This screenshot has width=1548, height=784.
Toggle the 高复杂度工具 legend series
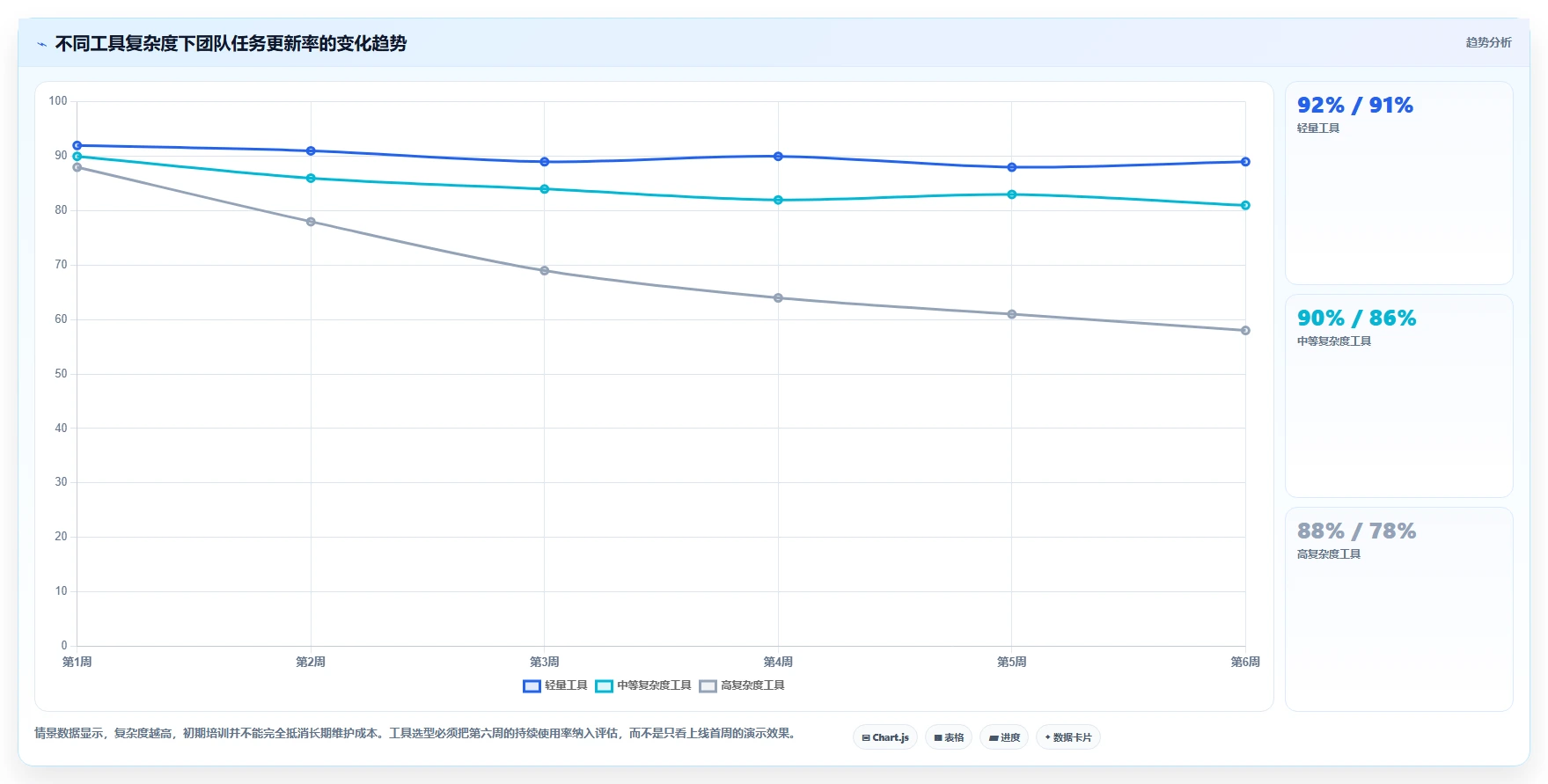tap(742, 685)
